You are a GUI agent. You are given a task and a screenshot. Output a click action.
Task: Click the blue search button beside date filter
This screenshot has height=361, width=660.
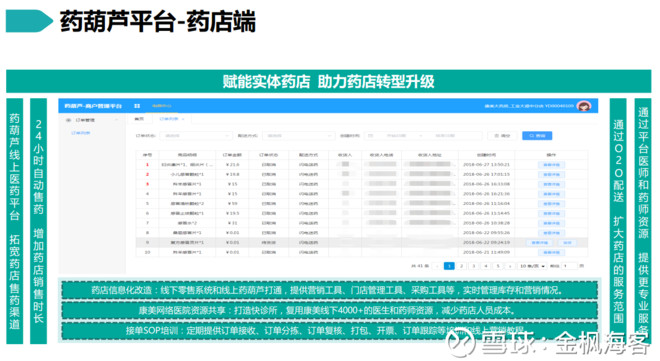(x=537, y=135)
